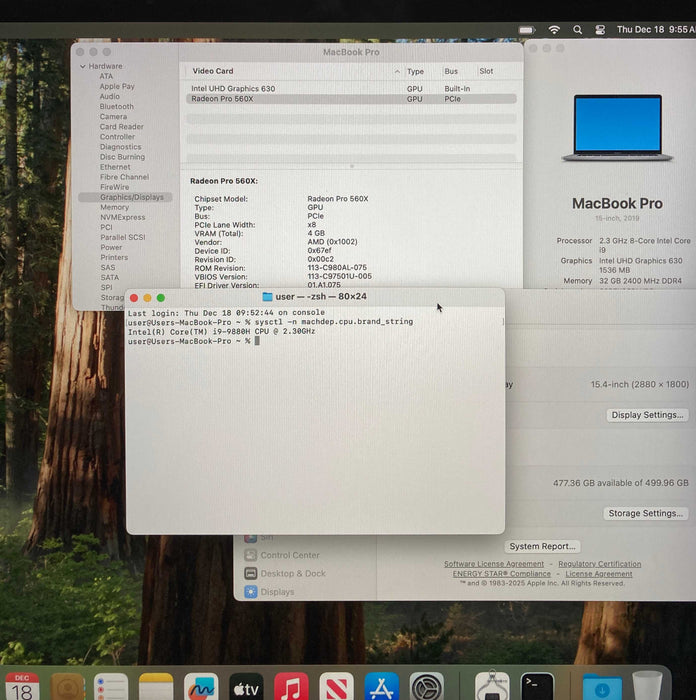This screenshot has width=696, height=700.
Task: Open System Report button
Action: coord(542,546)
